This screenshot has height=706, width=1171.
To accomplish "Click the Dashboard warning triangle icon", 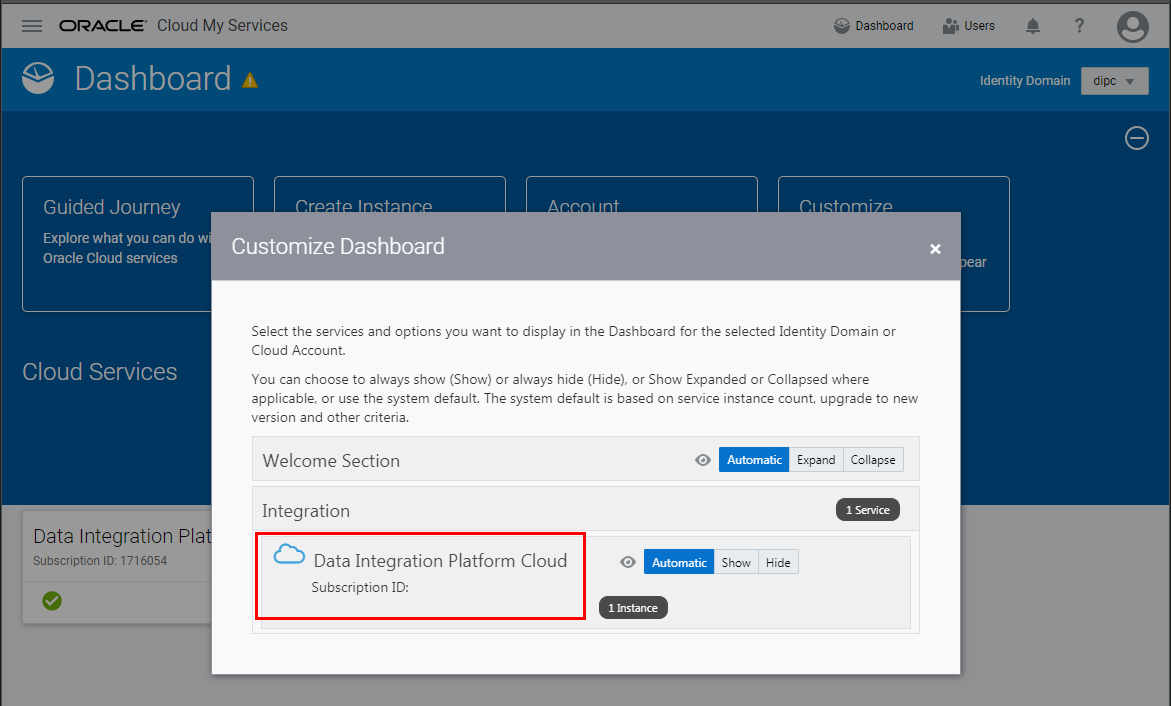I will 250,80.
